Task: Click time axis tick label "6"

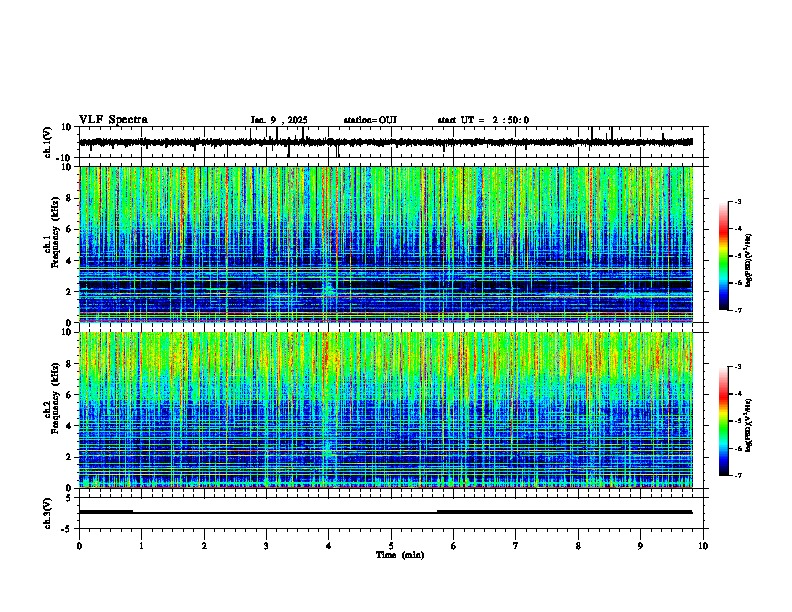Action: point(454,546)
